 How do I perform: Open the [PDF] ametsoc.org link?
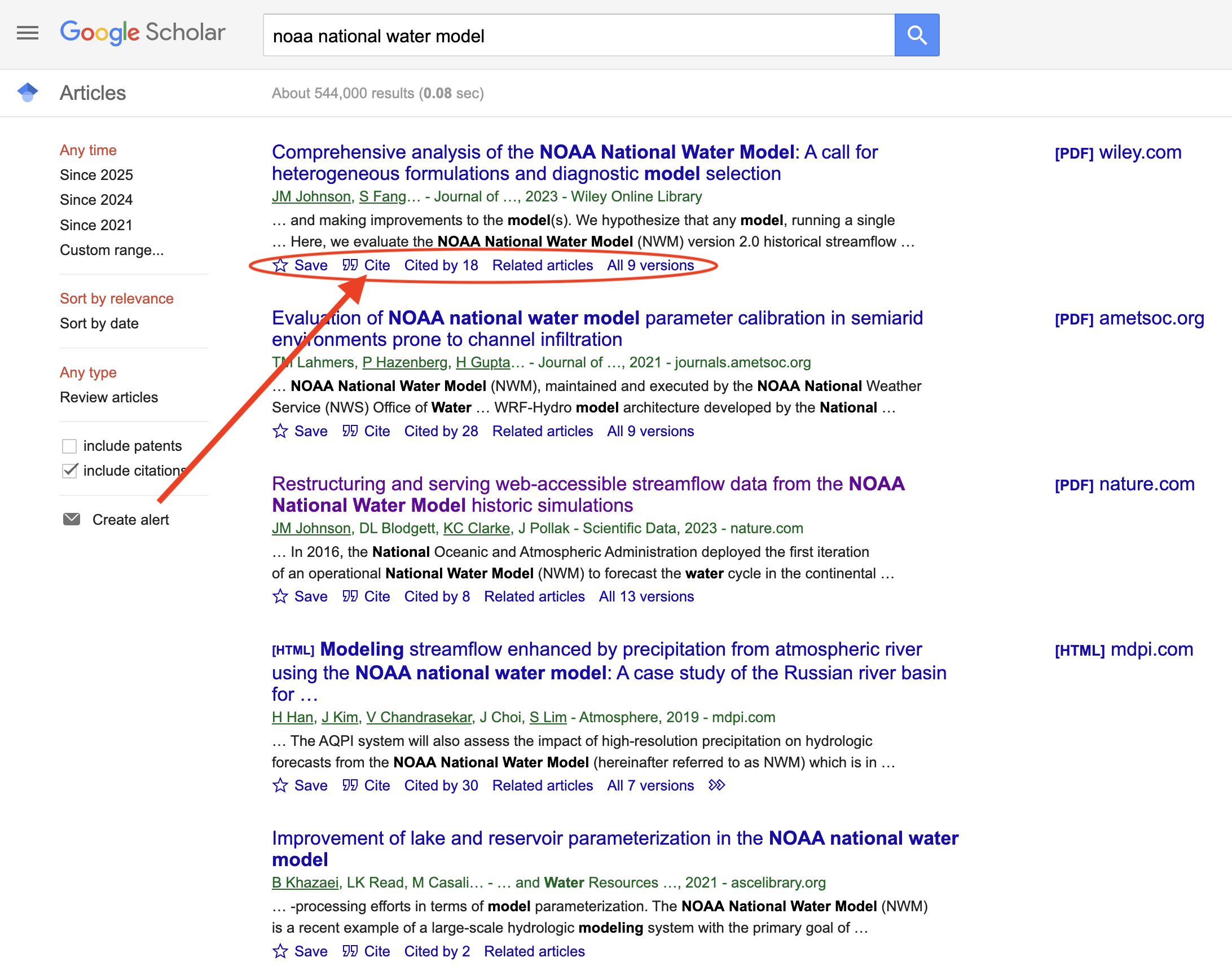click(x=1129, y=318)
